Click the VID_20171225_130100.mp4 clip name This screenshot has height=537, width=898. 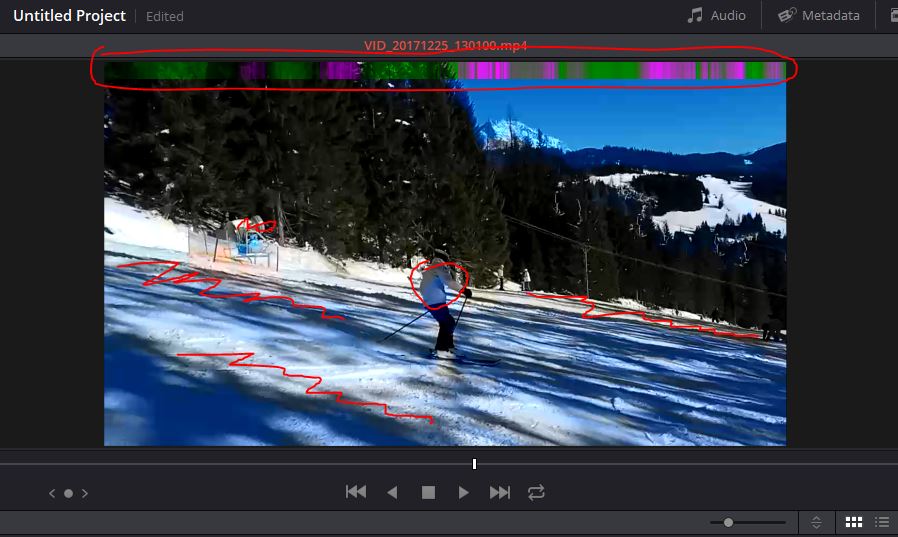click(x=446, y=46)
